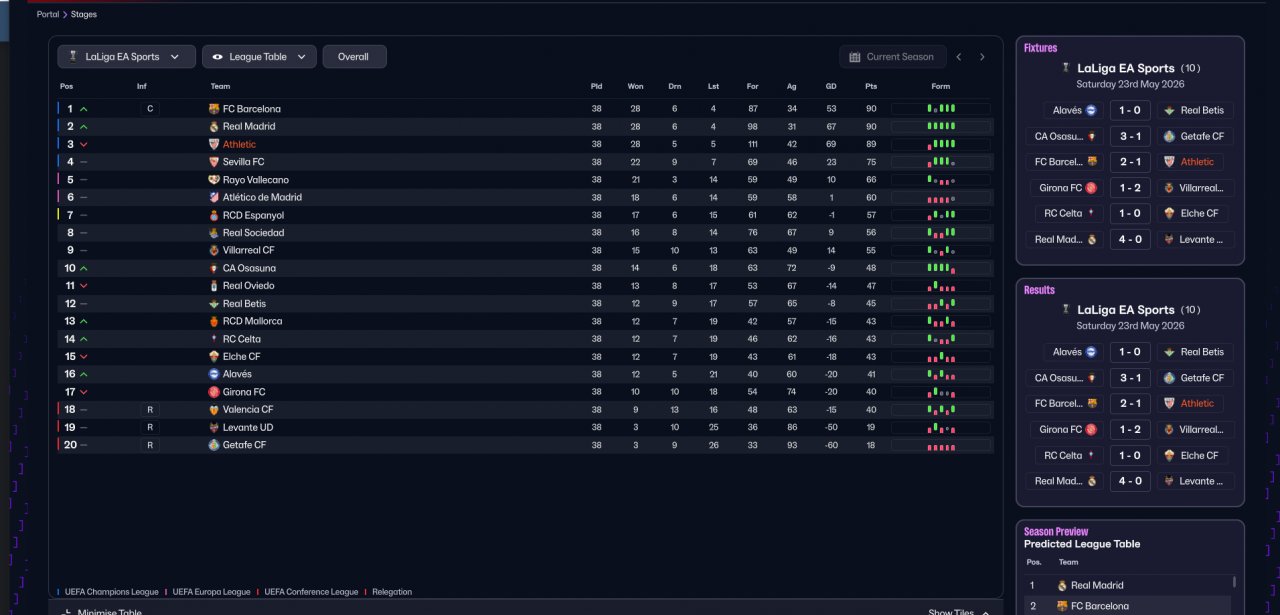Viewport: 1280px width, 615px height.
Task: Click the Getafe CF badge in the league table
Action: [214, 445]
